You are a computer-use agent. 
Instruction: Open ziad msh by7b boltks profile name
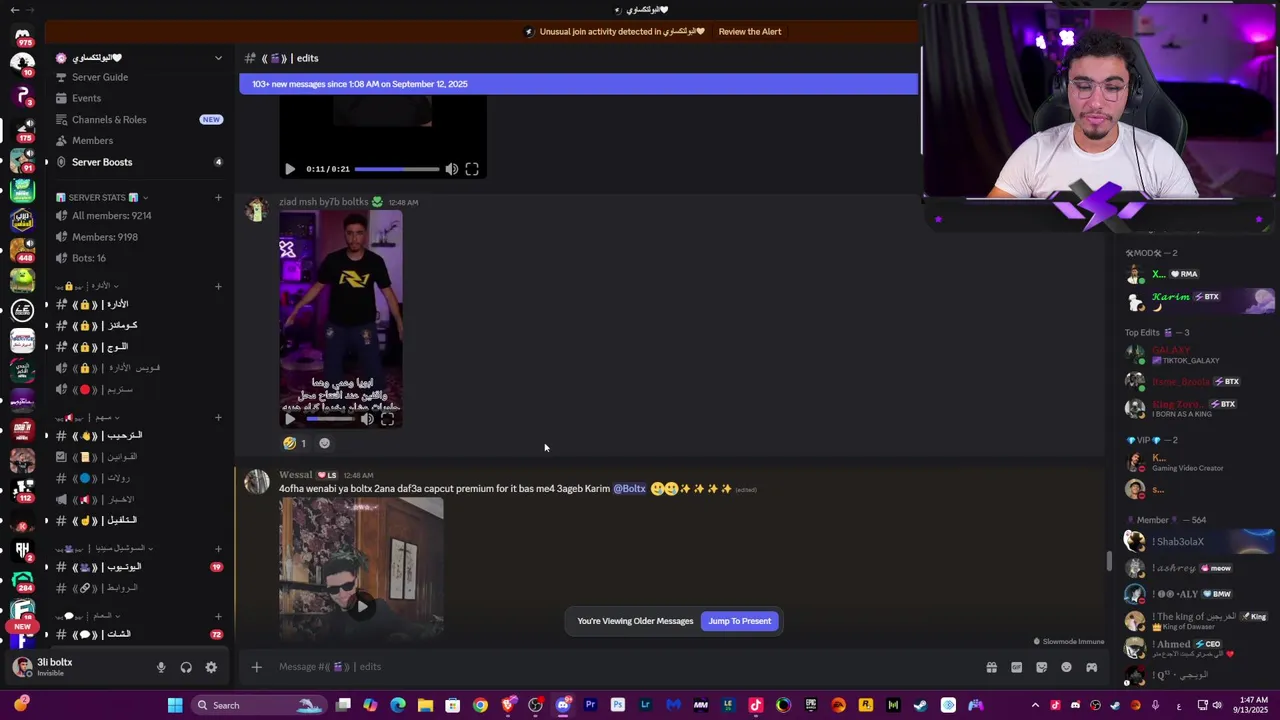[323, 202]
